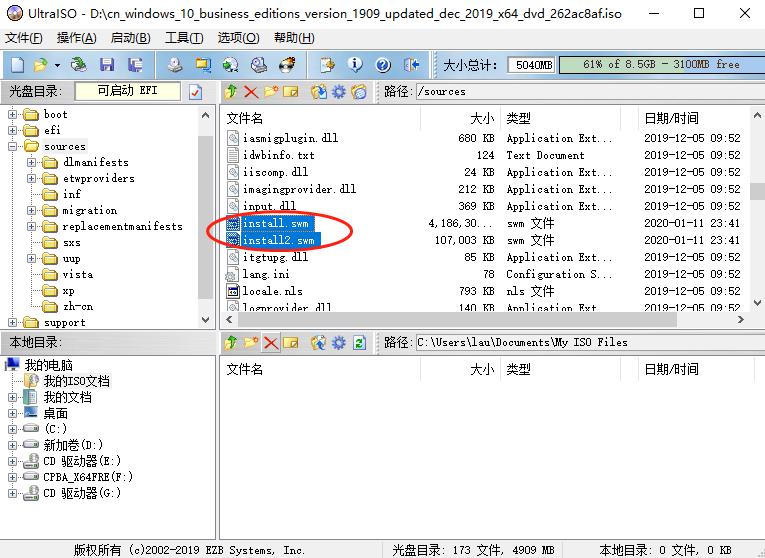
Task: Open the 启动(B) menu
Action: [x=130, y=38]
